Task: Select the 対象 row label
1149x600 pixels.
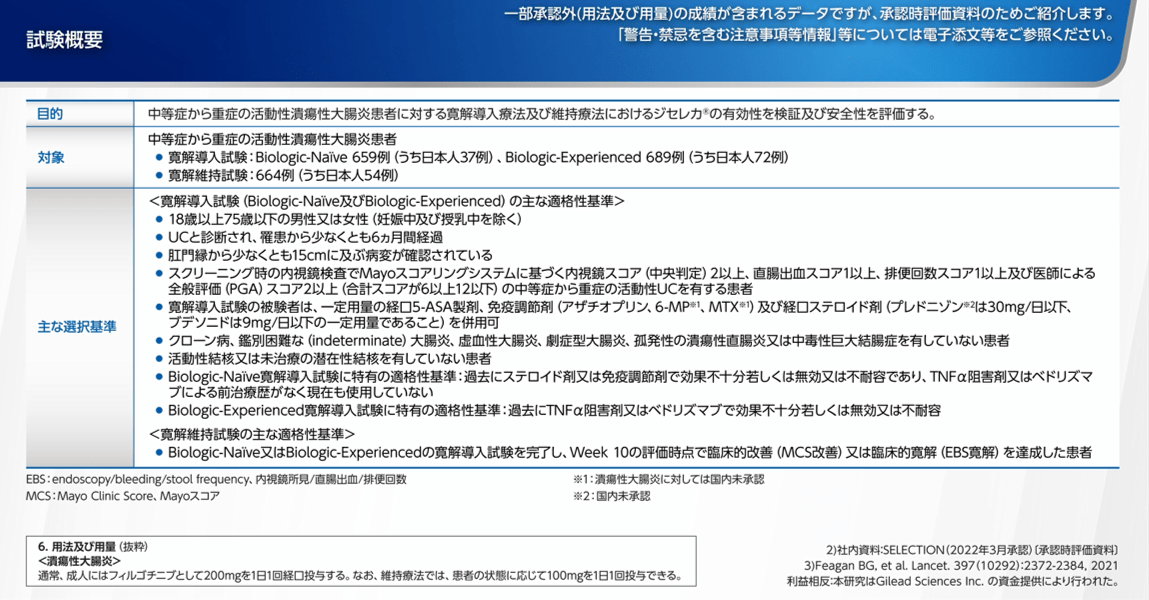Action: tap(50, 158)
